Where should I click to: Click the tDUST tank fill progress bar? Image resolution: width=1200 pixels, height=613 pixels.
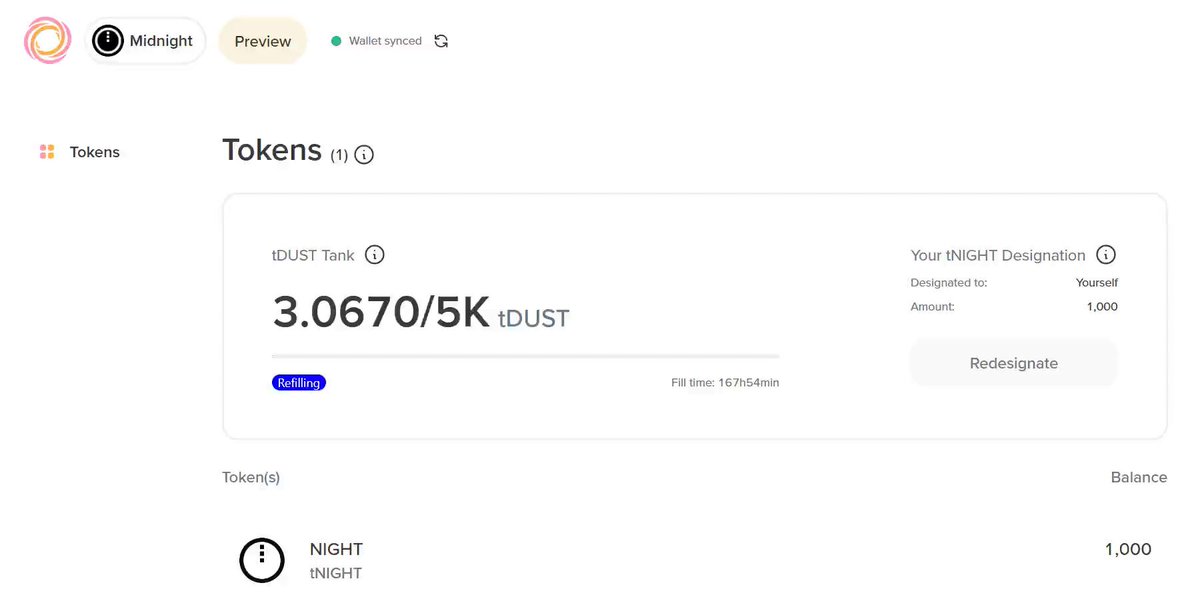[x=526, y=356]
